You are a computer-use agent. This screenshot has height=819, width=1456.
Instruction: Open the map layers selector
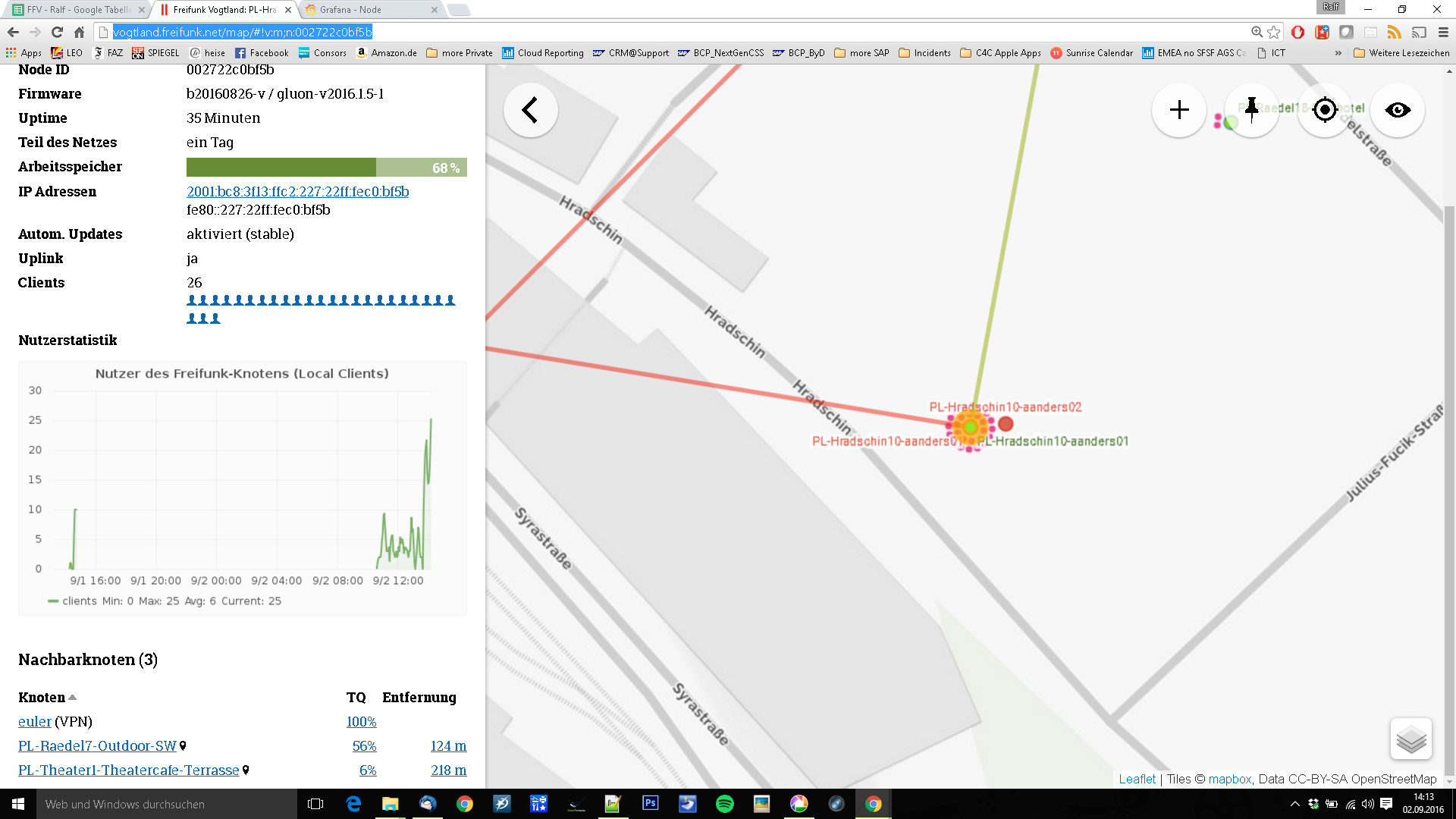pyautogui.click(x=1410, y=739)
